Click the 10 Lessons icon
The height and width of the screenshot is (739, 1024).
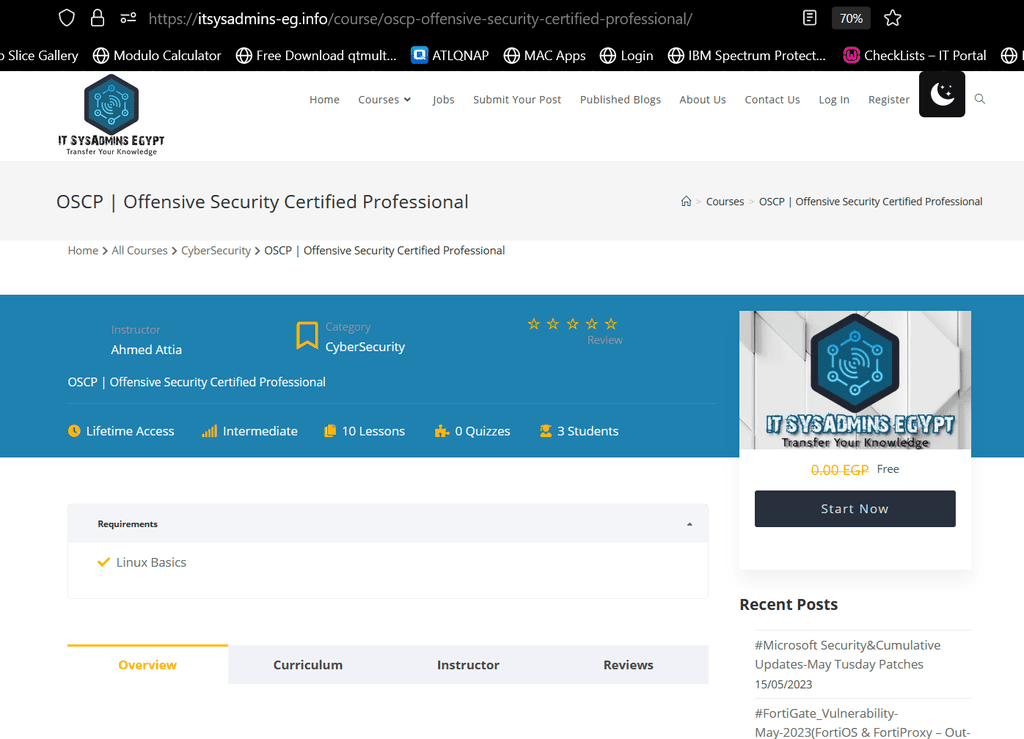pyautogui.click(x=330, y=431)
